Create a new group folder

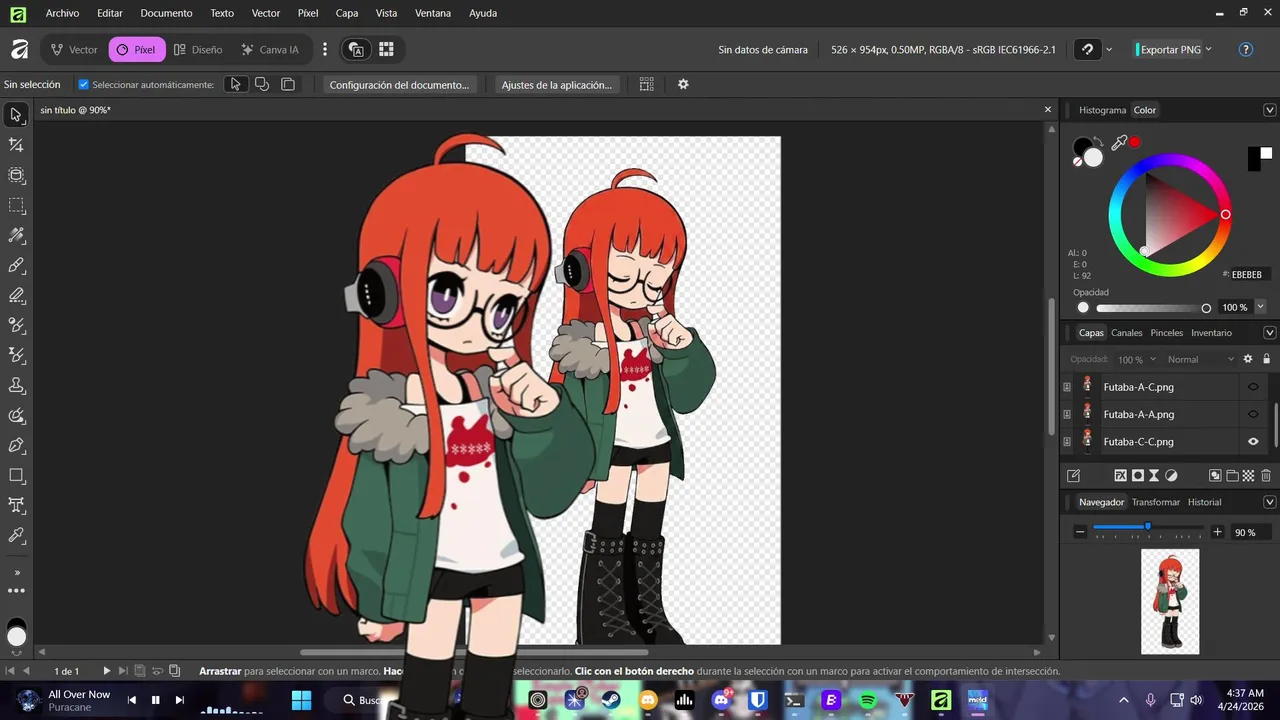tap(1232, 476)
